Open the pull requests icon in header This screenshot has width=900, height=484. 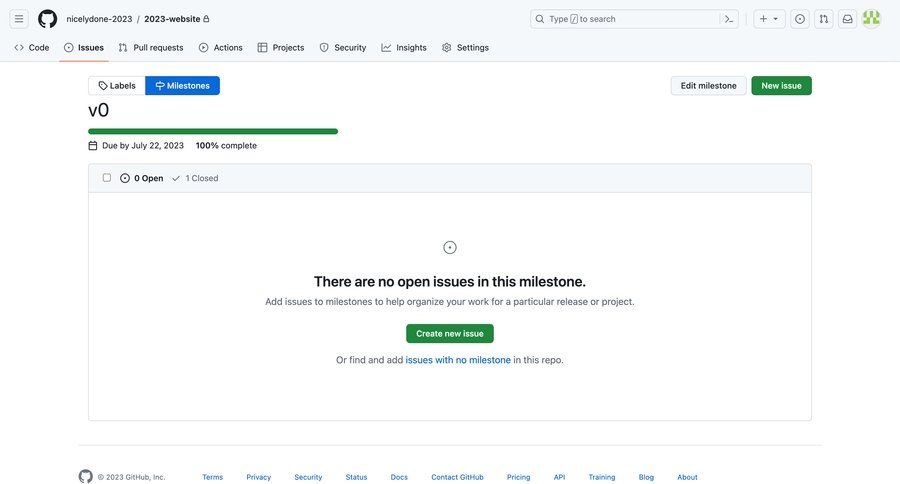(824, 19)
